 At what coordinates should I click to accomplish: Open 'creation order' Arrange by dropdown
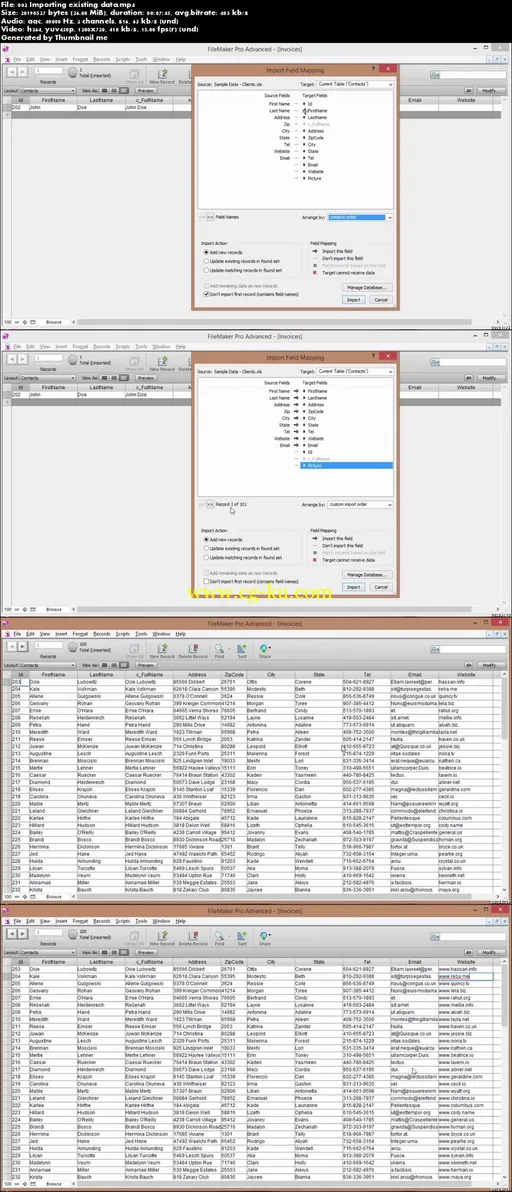coord(360,217)
